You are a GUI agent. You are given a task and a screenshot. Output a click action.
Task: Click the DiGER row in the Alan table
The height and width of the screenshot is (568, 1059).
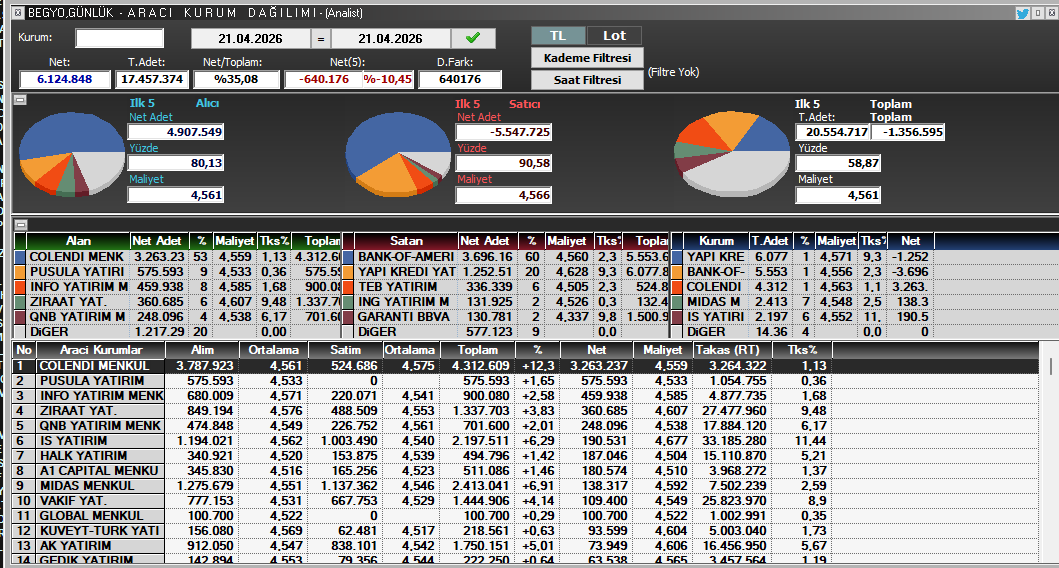tap(178, 332)
